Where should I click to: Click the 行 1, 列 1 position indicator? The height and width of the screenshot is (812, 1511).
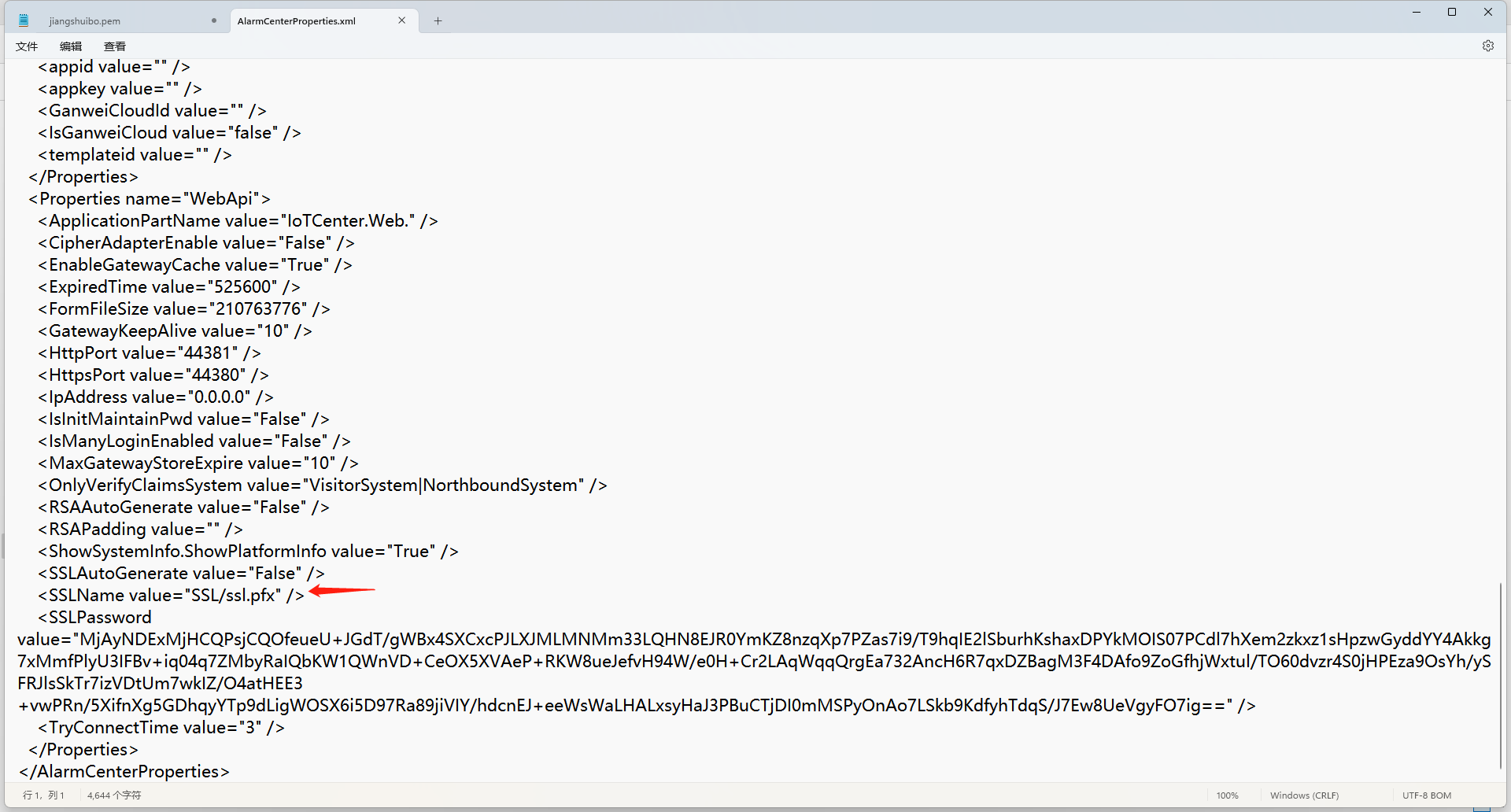click(44, 795)
